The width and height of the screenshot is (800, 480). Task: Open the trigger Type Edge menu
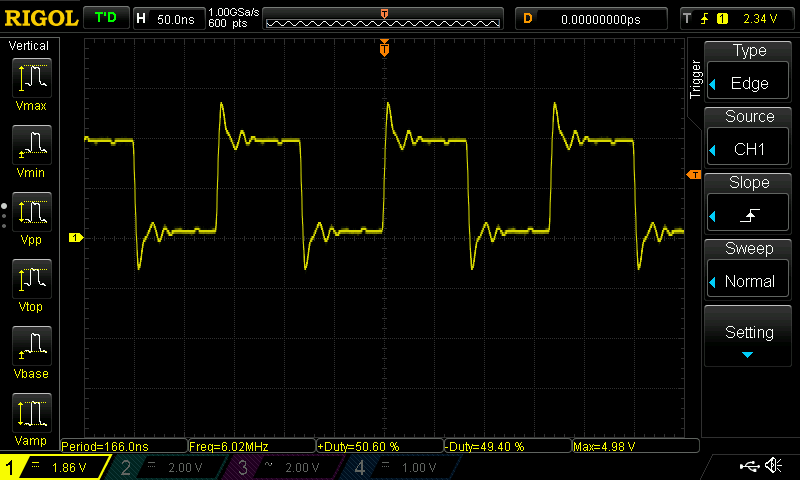click(749, 72)
